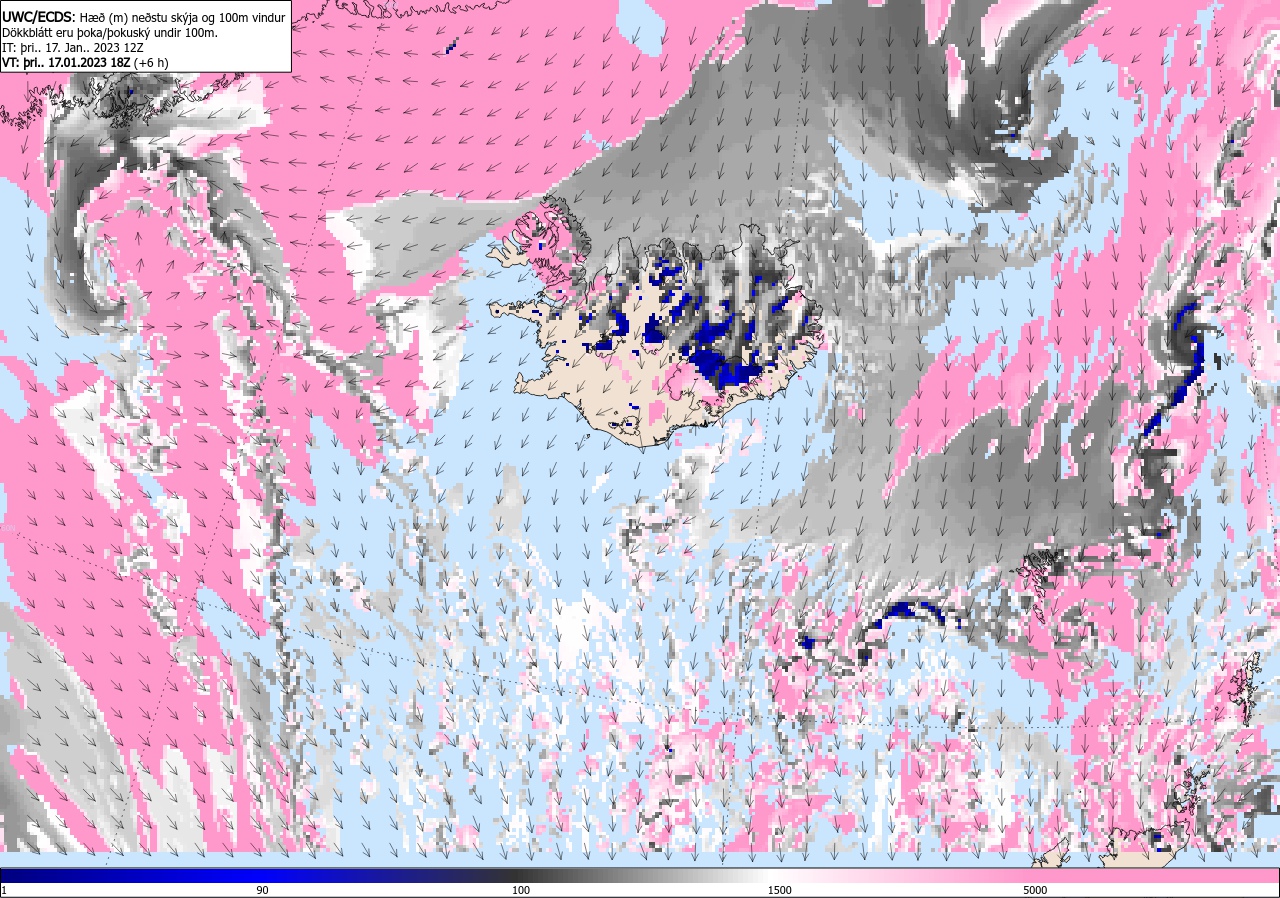Image resolution: width=1280 pixels, height=898 pixels.
Task: Click the "UWC/ECDS" title text
Action: click(x=38, y=17)
